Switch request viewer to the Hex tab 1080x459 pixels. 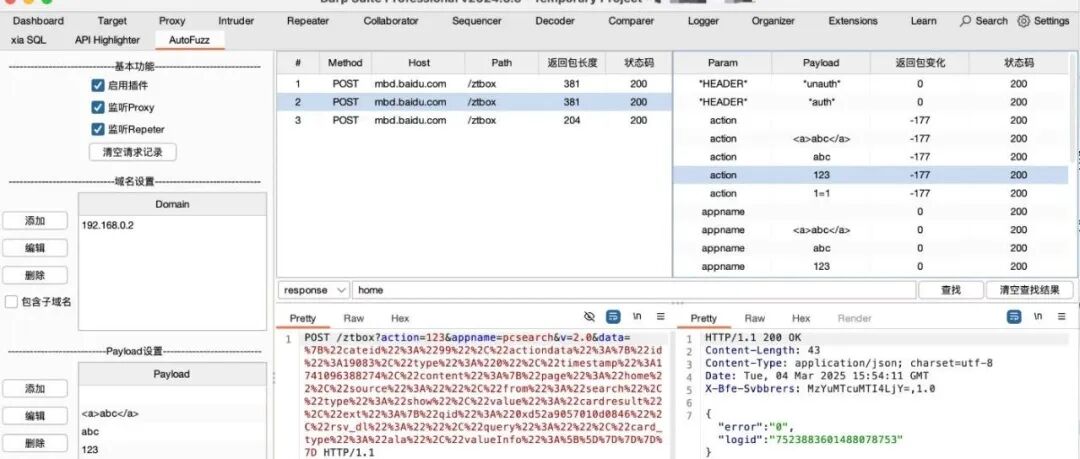click(400, 318)
